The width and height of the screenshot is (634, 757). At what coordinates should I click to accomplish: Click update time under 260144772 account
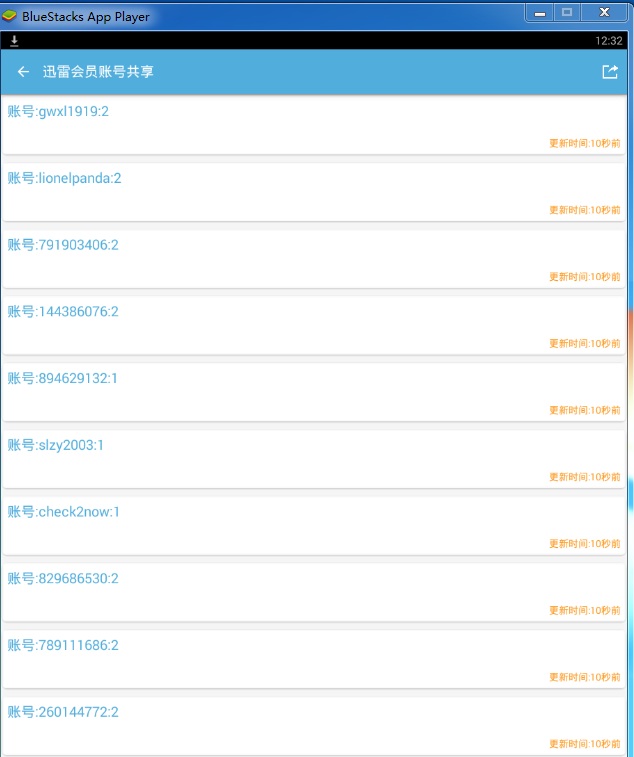click(585, 743)
